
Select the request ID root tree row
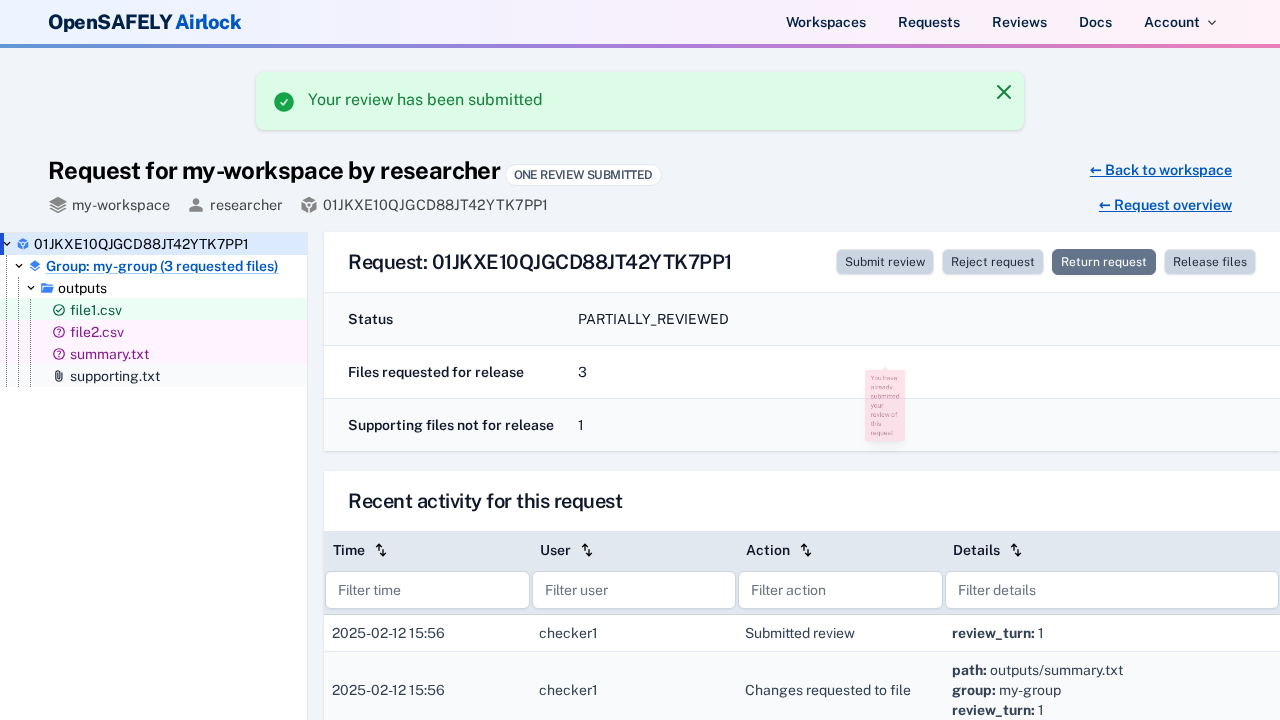154,244
